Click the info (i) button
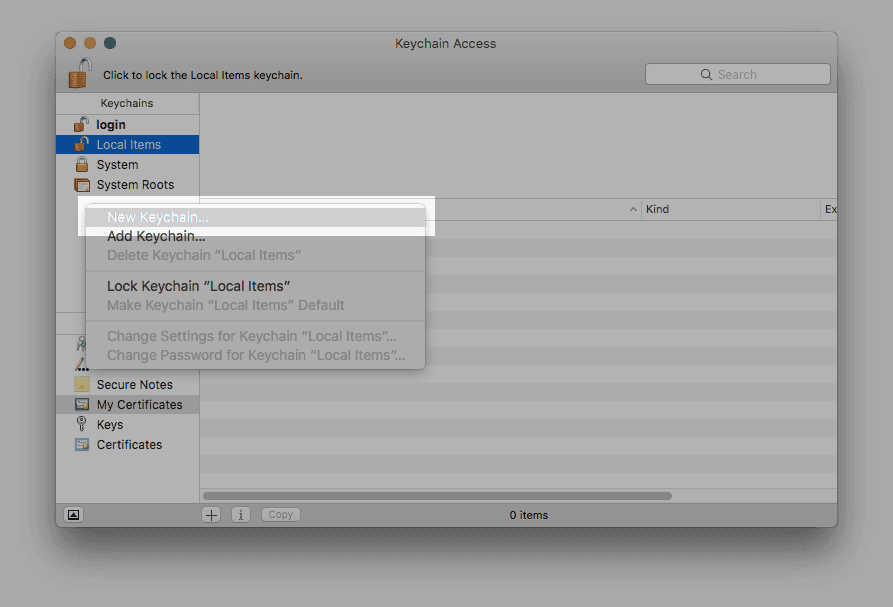The height and width of the screenshot is (607, 893). [x=241, y=515]
